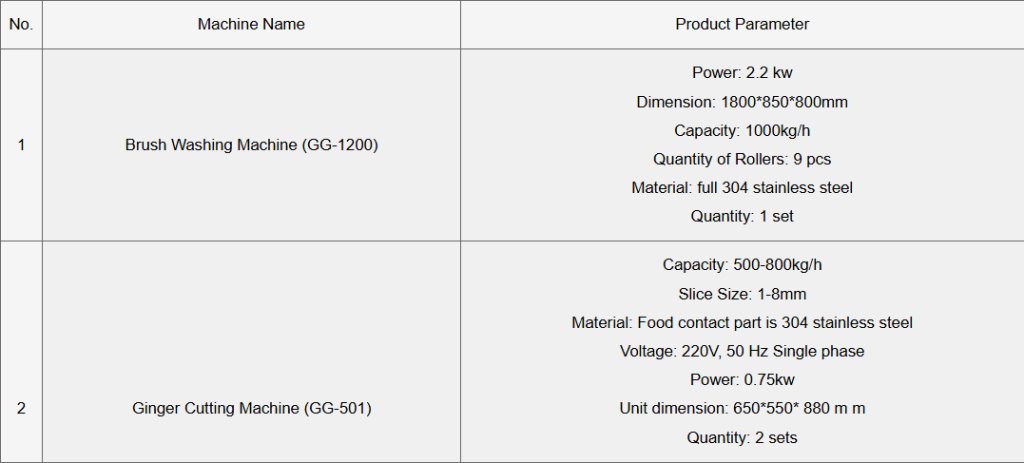Screen dimensions: 1024x463
Task: Click row number 1 cell
Action: 21,145
